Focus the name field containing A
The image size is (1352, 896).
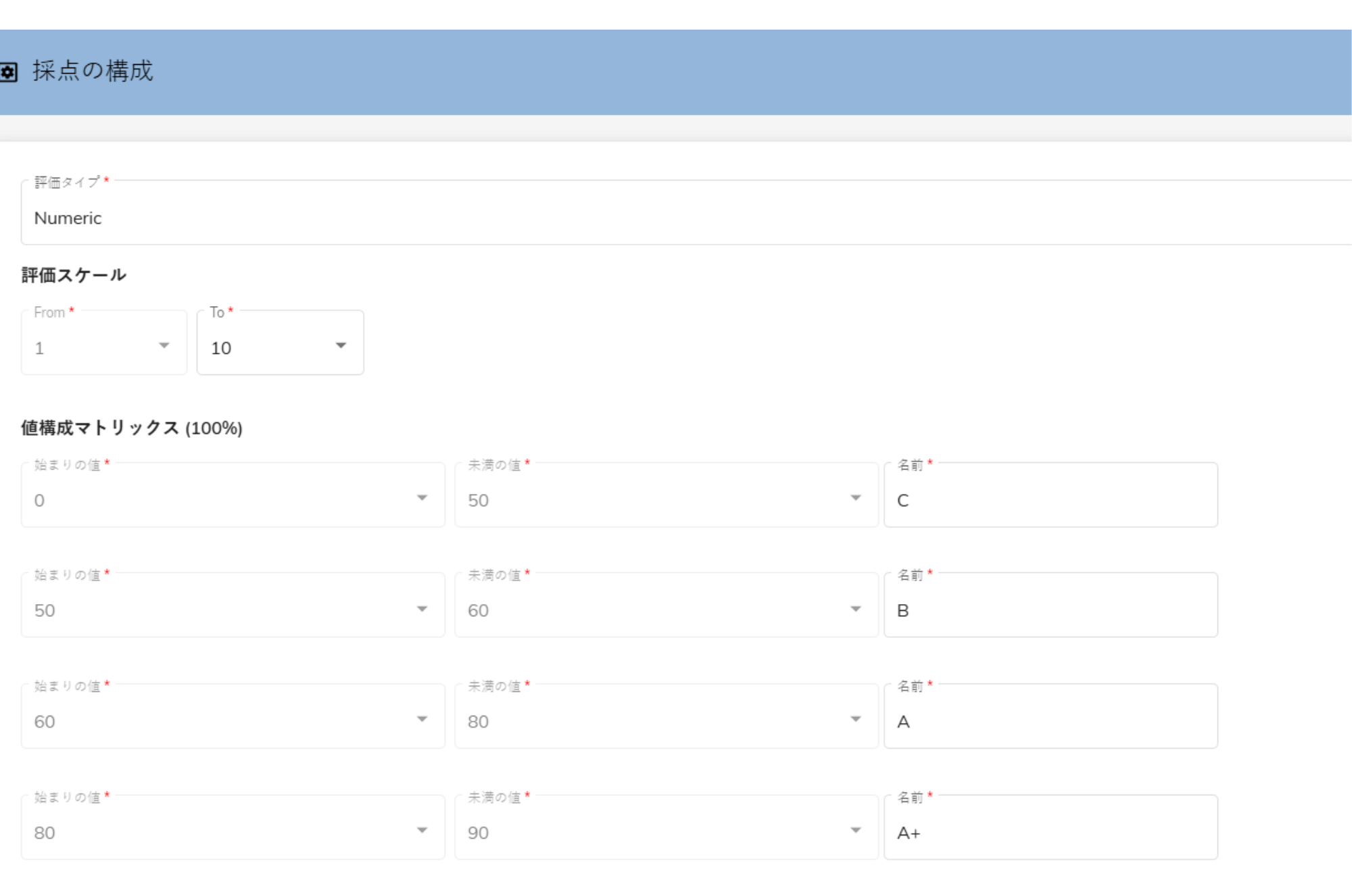1050,721
